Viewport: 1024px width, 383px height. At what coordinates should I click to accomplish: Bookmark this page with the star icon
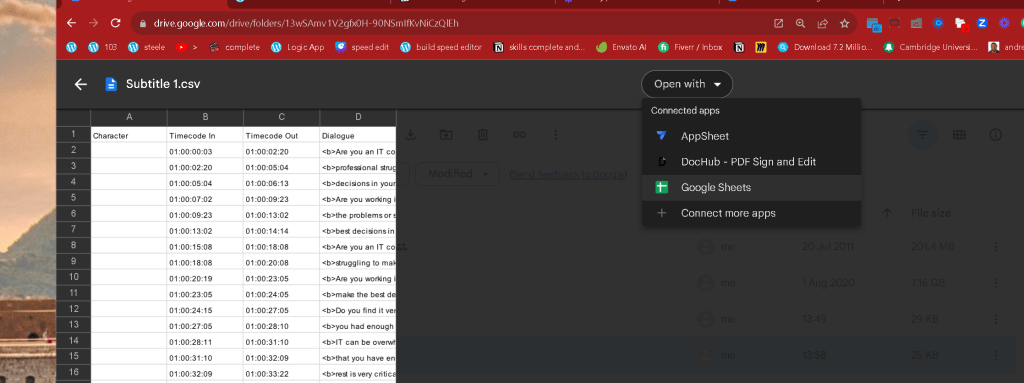[844, 23]
